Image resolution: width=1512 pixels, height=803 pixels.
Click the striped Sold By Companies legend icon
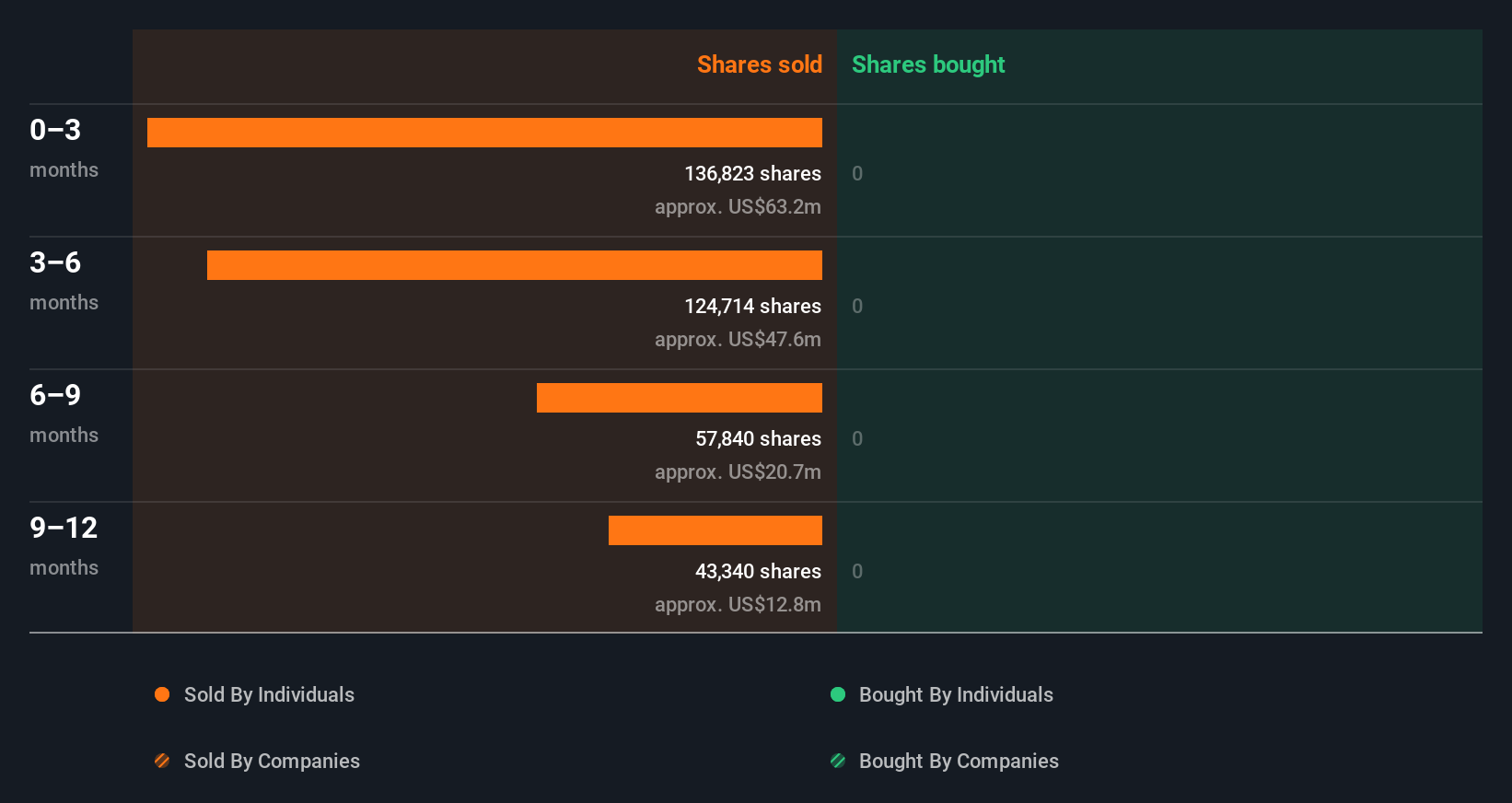coord(162,761)
